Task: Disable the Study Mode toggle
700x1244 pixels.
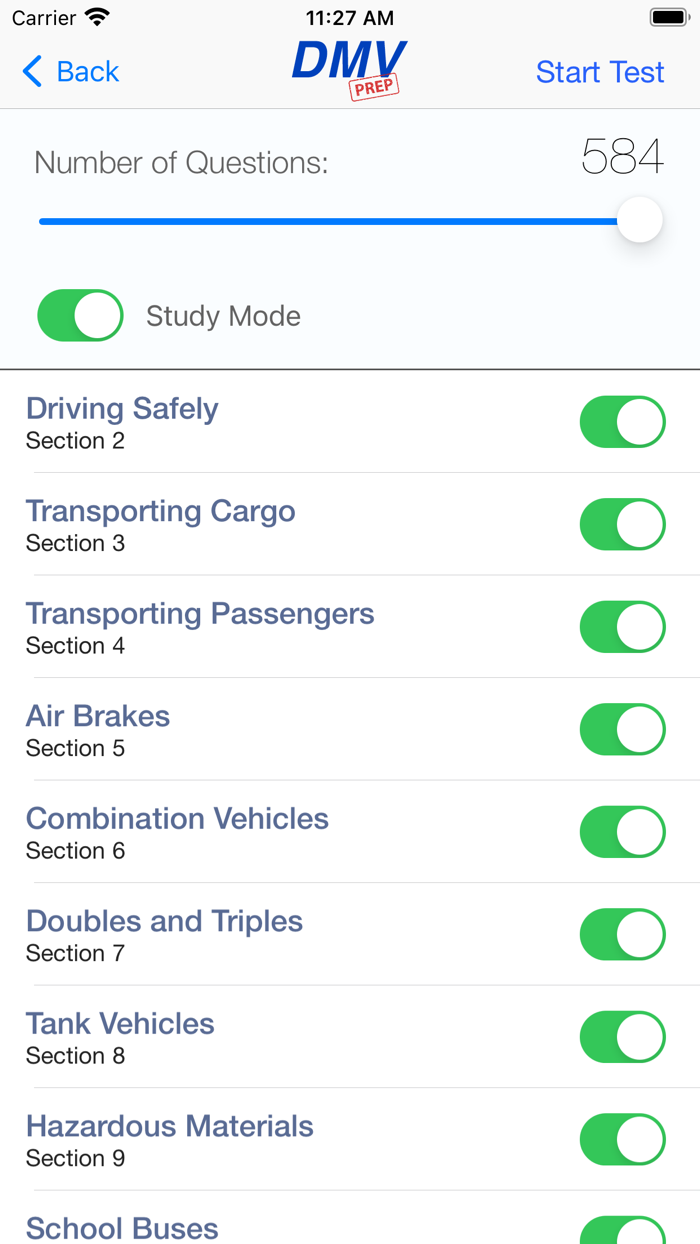Action: point(80,315)
